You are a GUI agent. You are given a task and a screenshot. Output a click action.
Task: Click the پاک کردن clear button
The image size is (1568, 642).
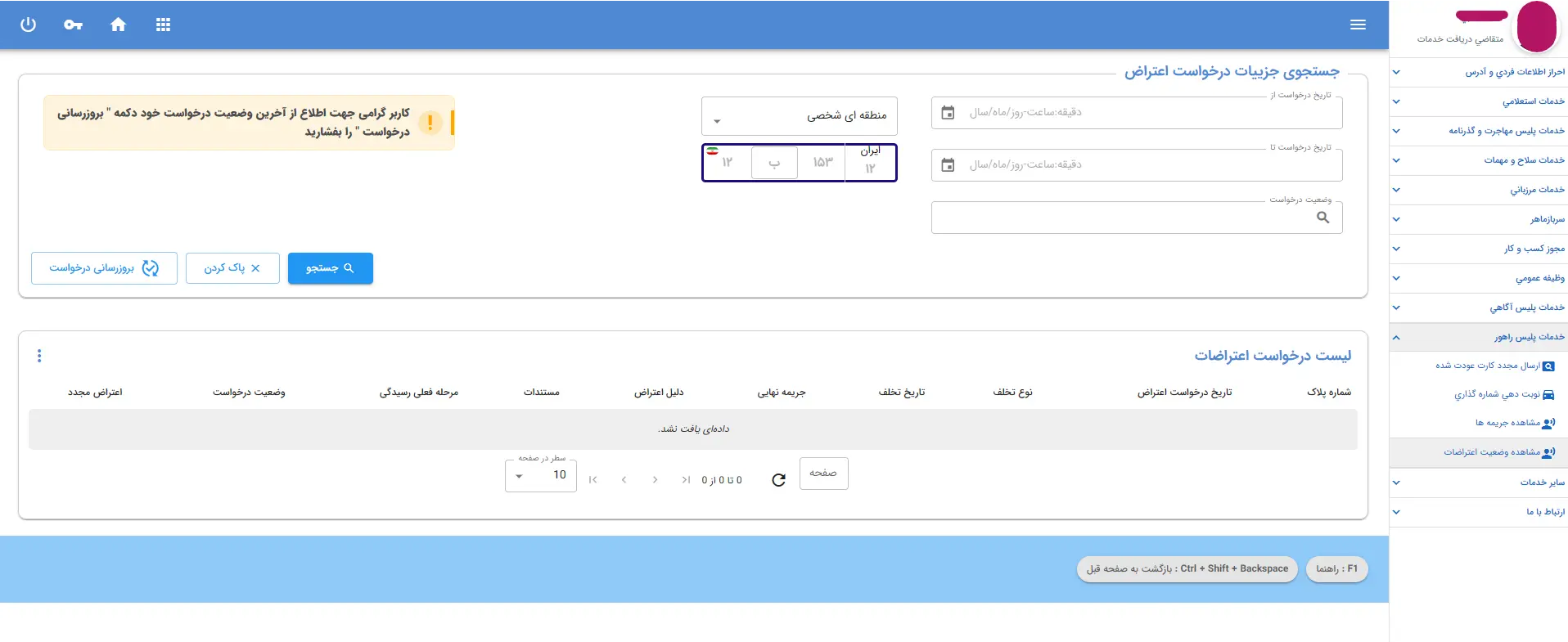(x=232, y=268)
